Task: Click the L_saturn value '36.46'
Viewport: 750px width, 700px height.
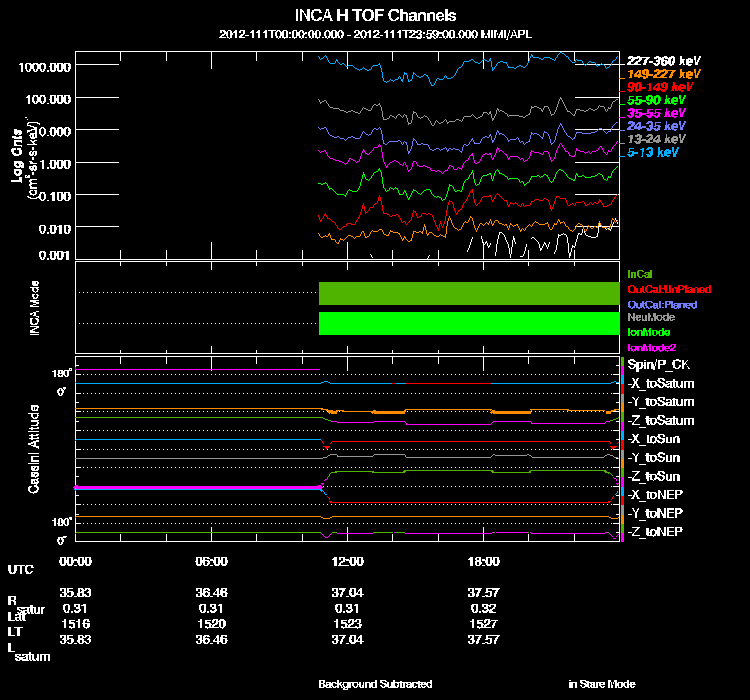Action: (x=211, y=639)
